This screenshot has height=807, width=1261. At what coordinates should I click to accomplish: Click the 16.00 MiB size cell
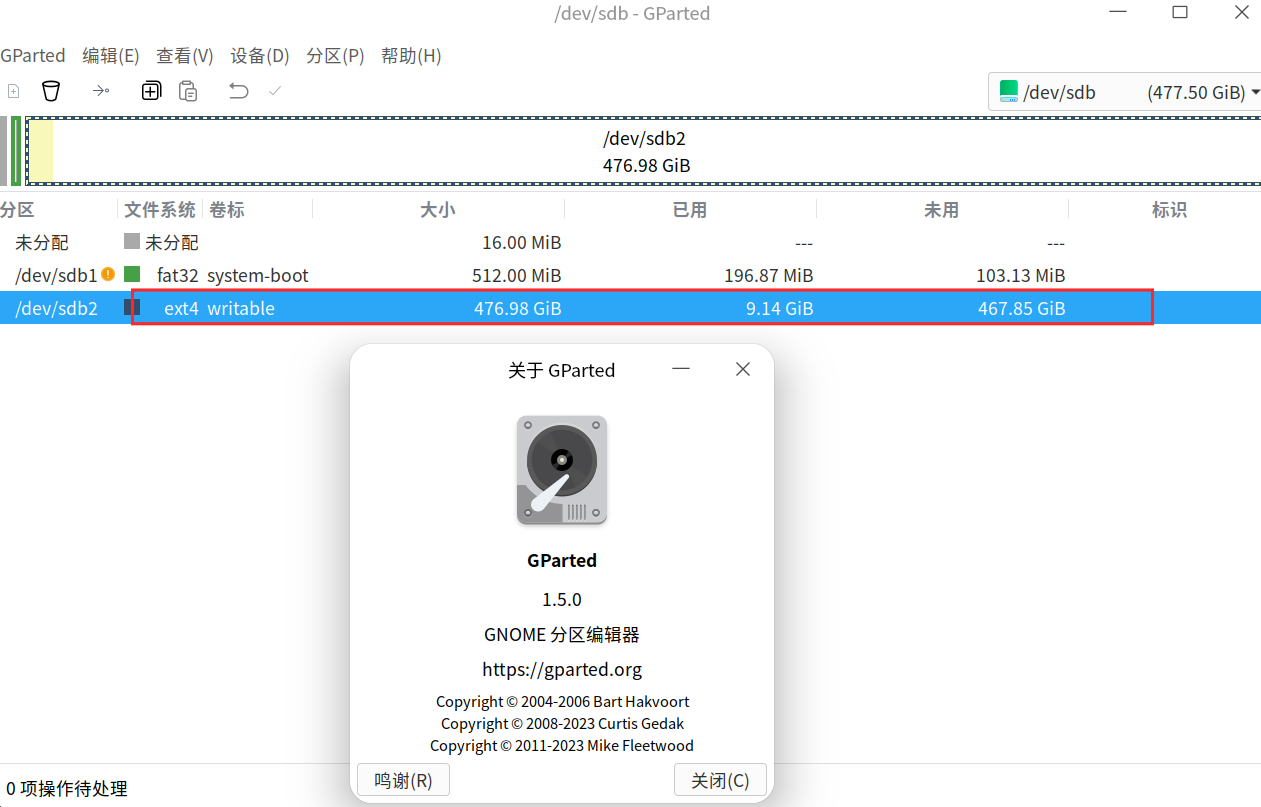tap(521, 243)
